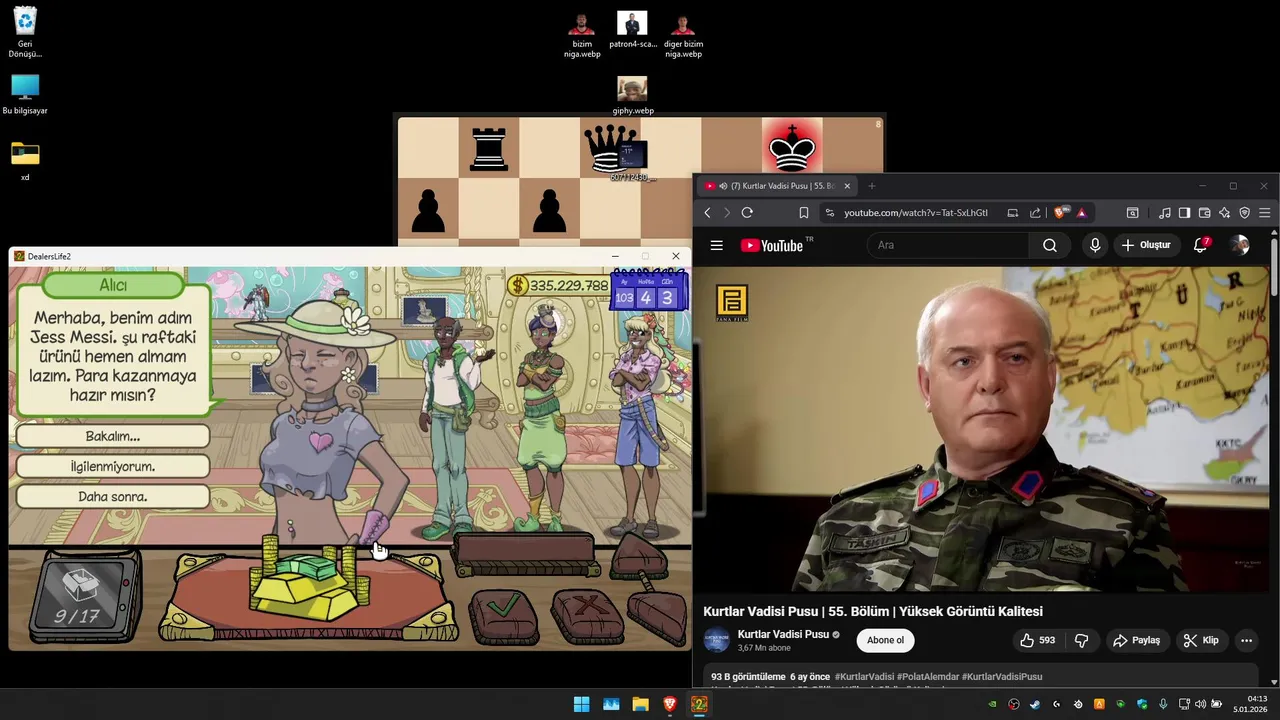Image resolution: width=1280 pixels, height=720 pixels.
Task: Toggle the browser sidebar panel
Action: [1184, 213]
